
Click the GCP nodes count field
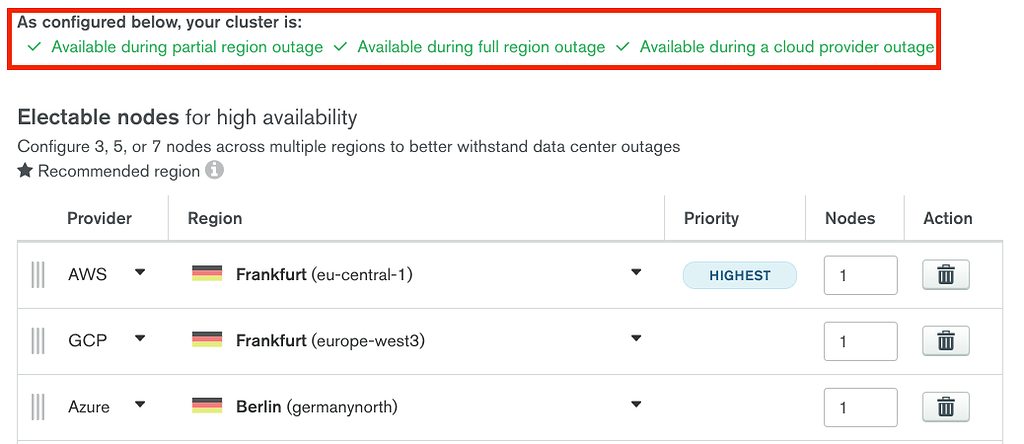coord(860,341)
